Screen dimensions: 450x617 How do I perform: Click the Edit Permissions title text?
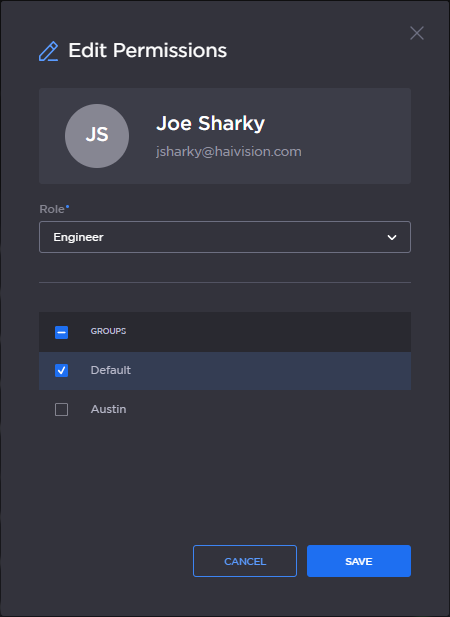pos(148,50)
